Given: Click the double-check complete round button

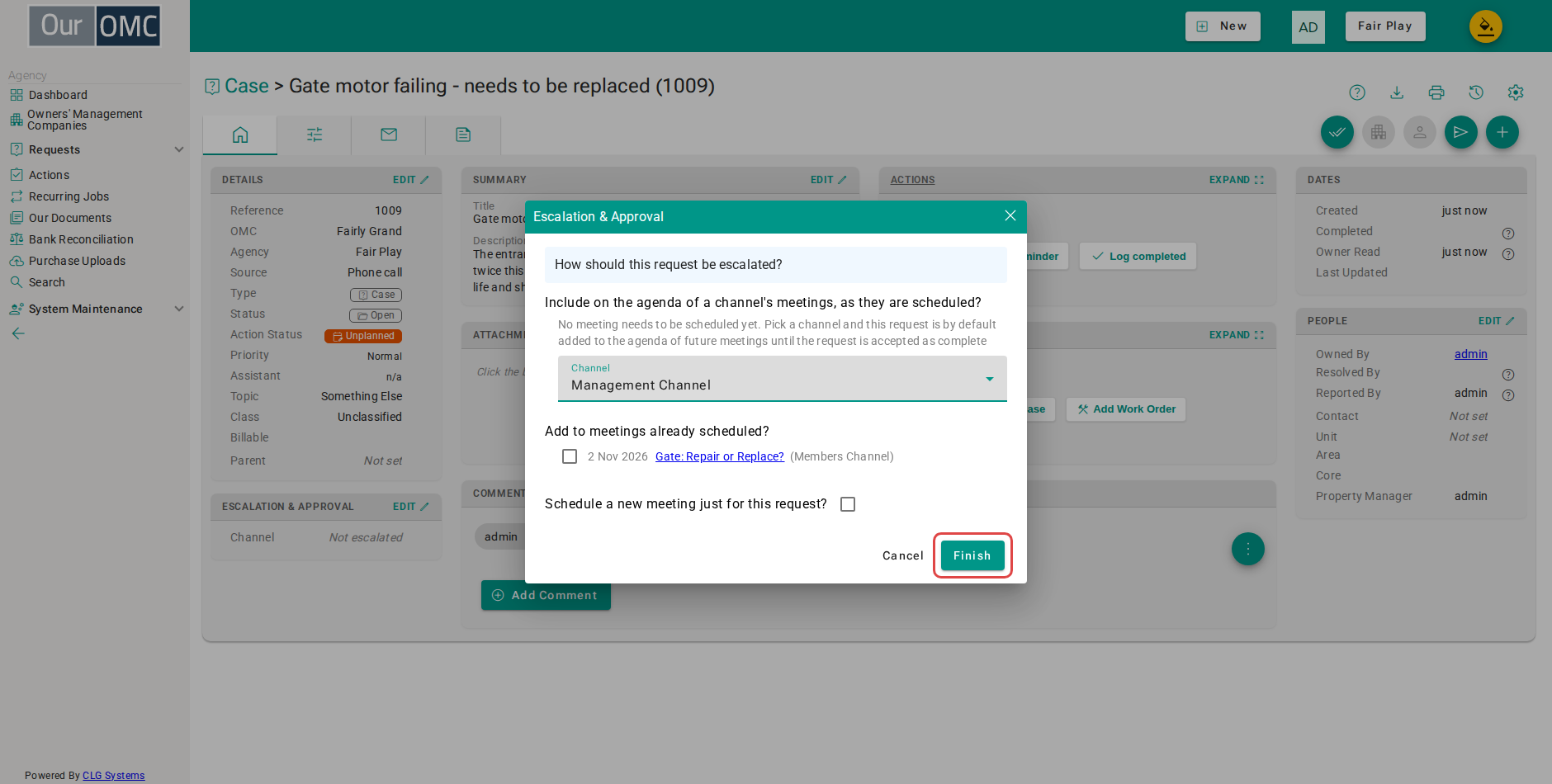Looking at the screenshot, I should [x=1337, y=132].
